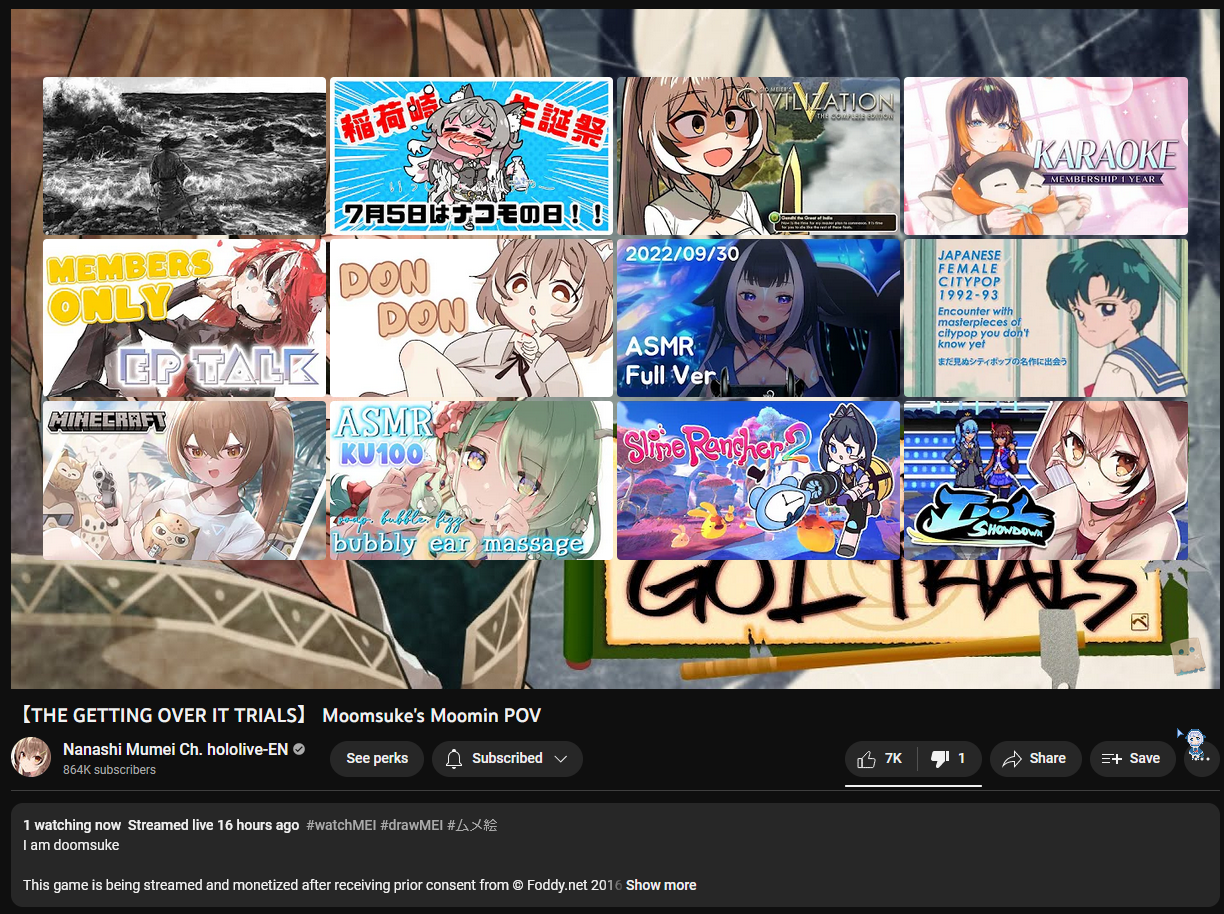Image resolution: width=1224 pixels, height=914 pixels.
Task: Like the video with thumbs up
Action: pyautogui.click(x=879, y=759)
